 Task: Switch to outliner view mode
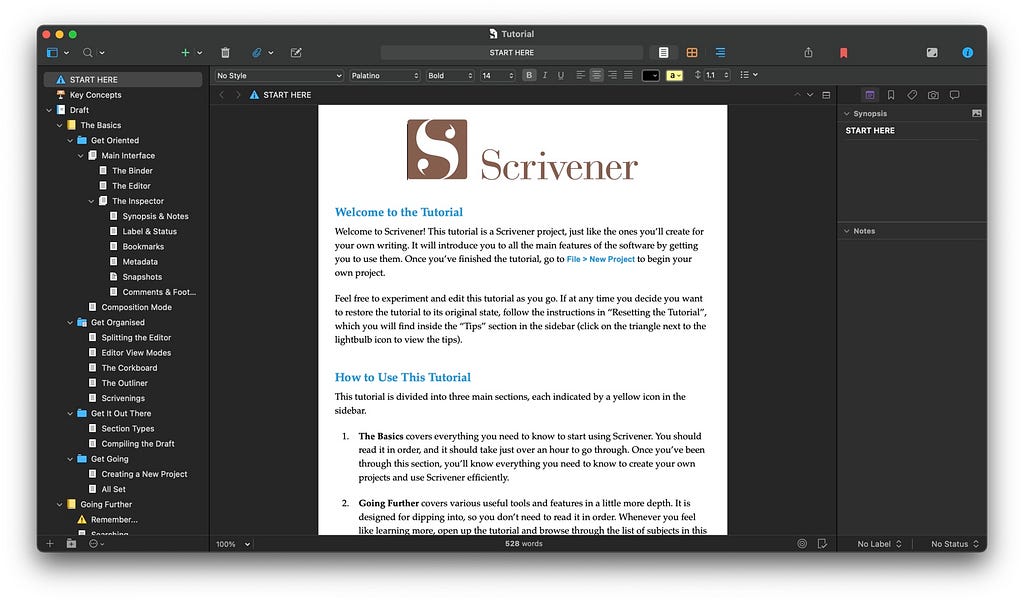(x=720, y=53)
